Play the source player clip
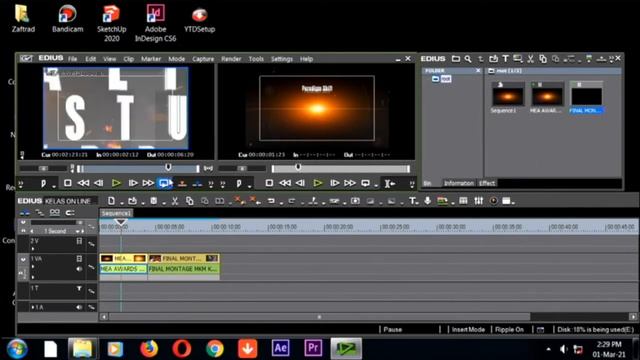 click(116, 183)
